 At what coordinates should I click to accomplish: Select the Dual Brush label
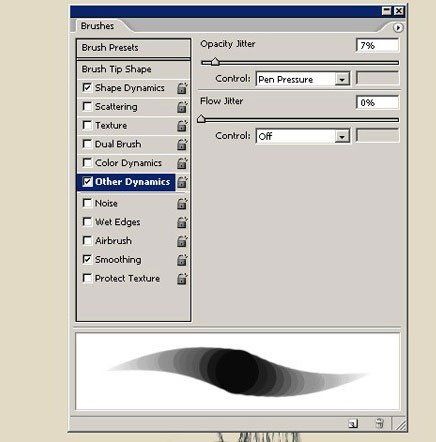pos(118,144)
